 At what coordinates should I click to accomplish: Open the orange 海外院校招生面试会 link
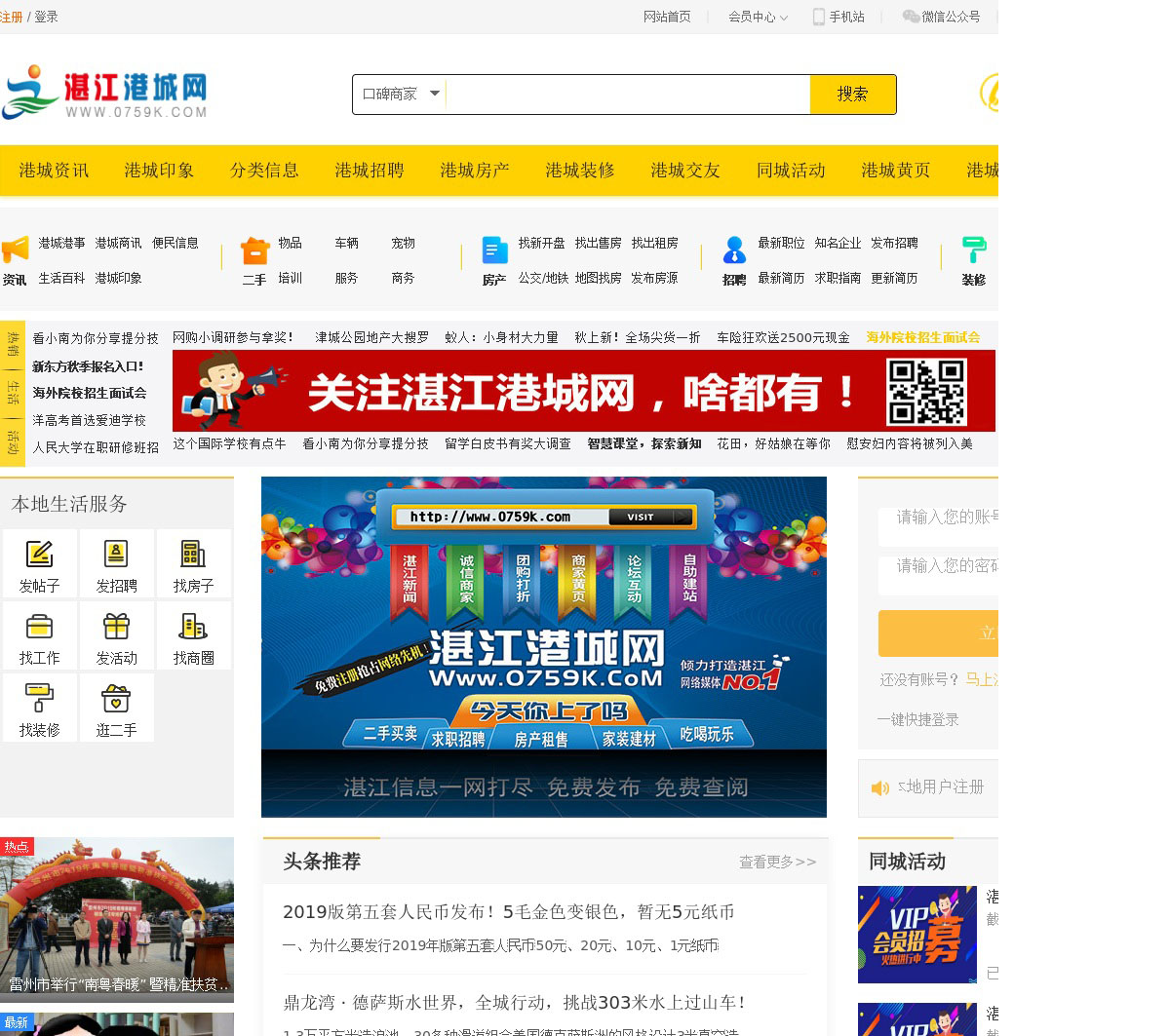(923, 337)
